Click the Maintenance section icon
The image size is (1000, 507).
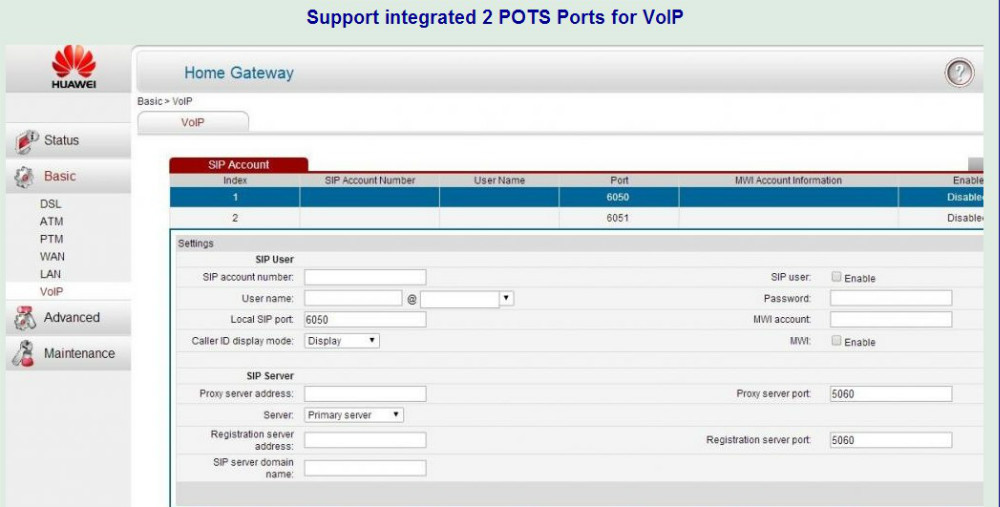point(26,354)
